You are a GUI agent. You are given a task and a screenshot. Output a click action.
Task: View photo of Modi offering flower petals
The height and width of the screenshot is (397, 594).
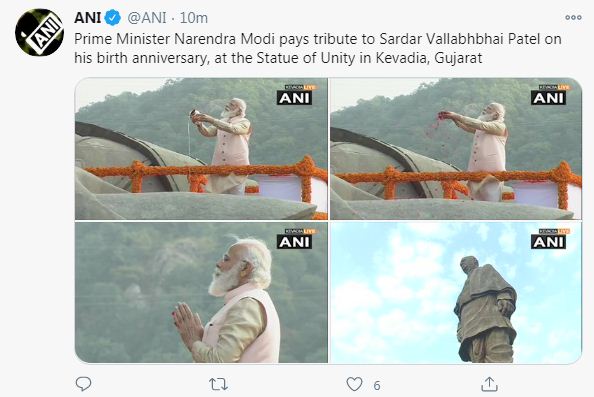pos(456,148)
